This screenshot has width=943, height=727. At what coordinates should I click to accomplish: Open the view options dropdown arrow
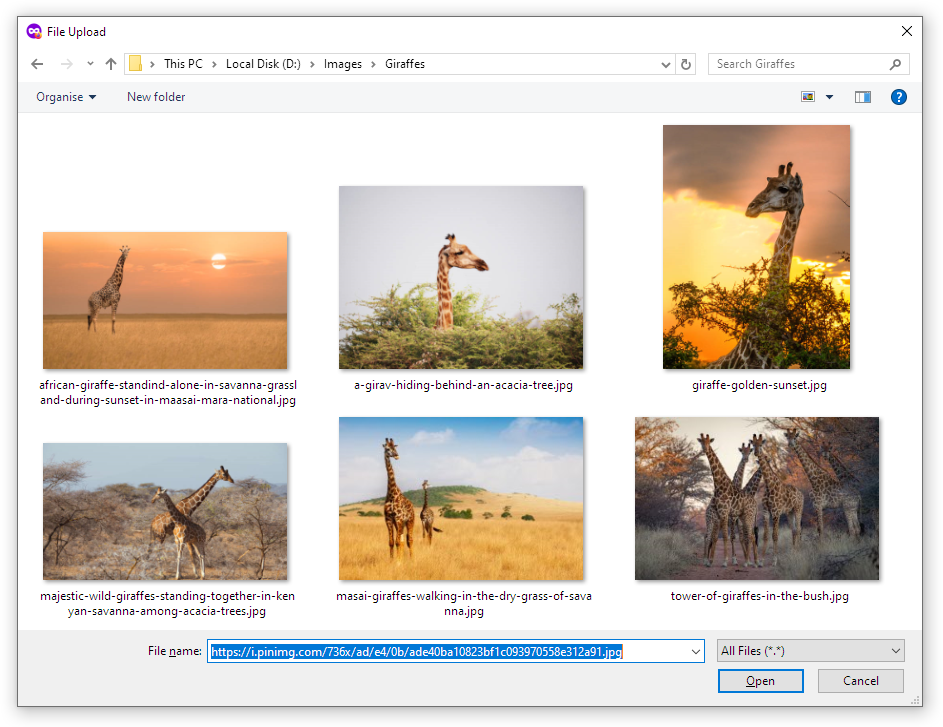[829, 97]
